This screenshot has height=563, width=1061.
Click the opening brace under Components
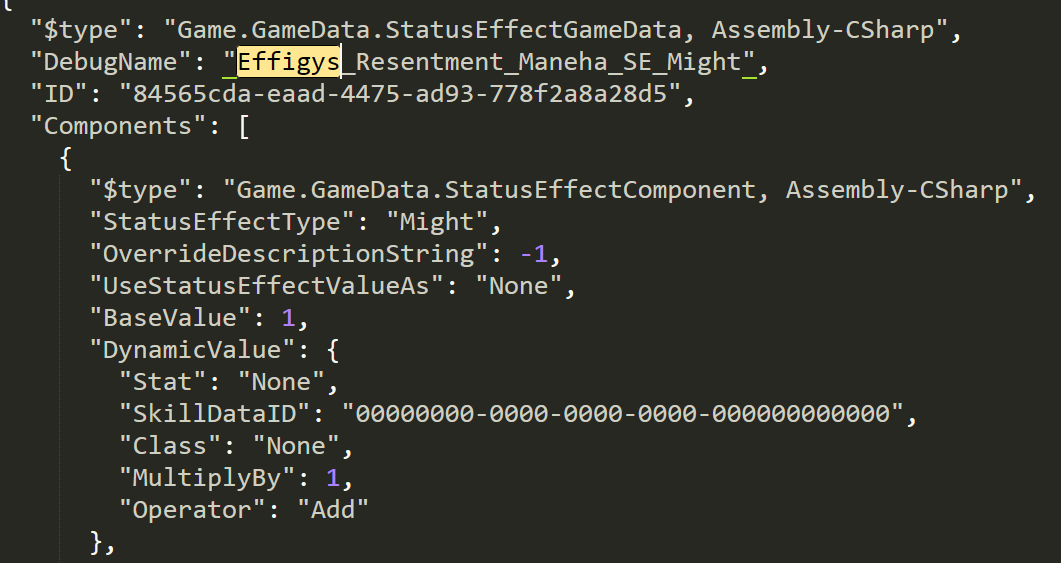pos(66,159)
